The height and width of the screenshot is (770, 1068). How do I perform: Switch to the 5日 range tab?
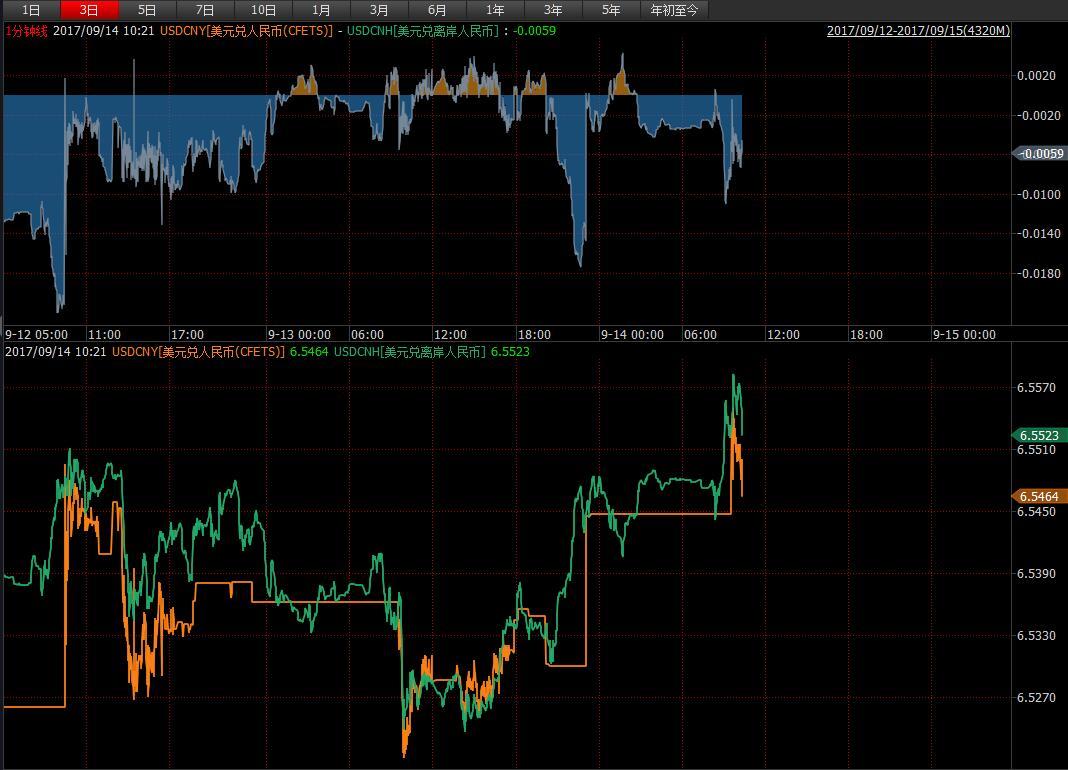click(x=146, y=10)
